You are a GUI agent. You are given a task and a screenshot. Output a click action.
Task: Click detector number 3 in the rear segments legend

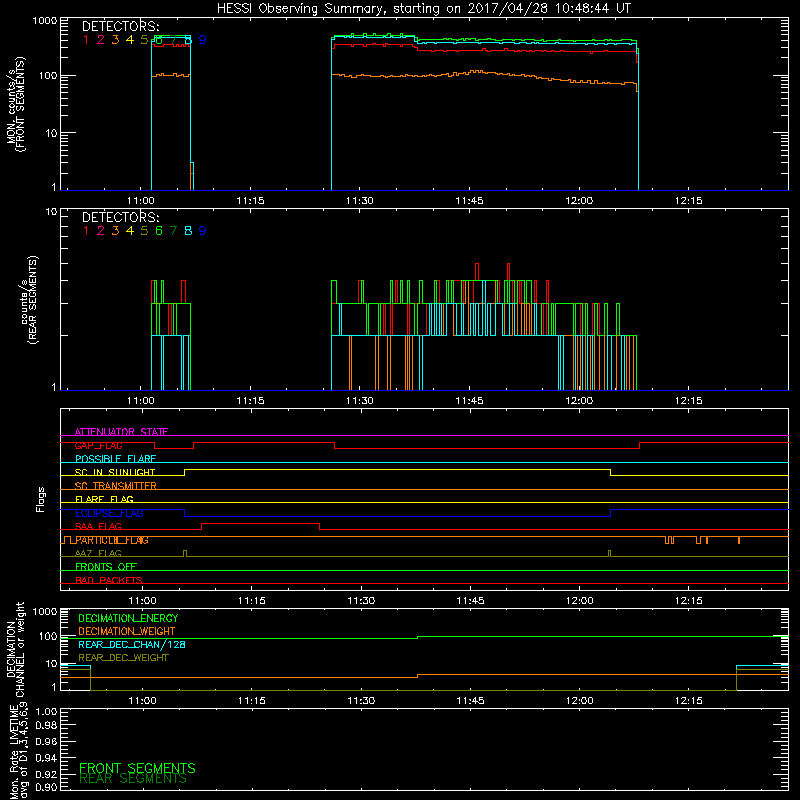coord(115,231)
